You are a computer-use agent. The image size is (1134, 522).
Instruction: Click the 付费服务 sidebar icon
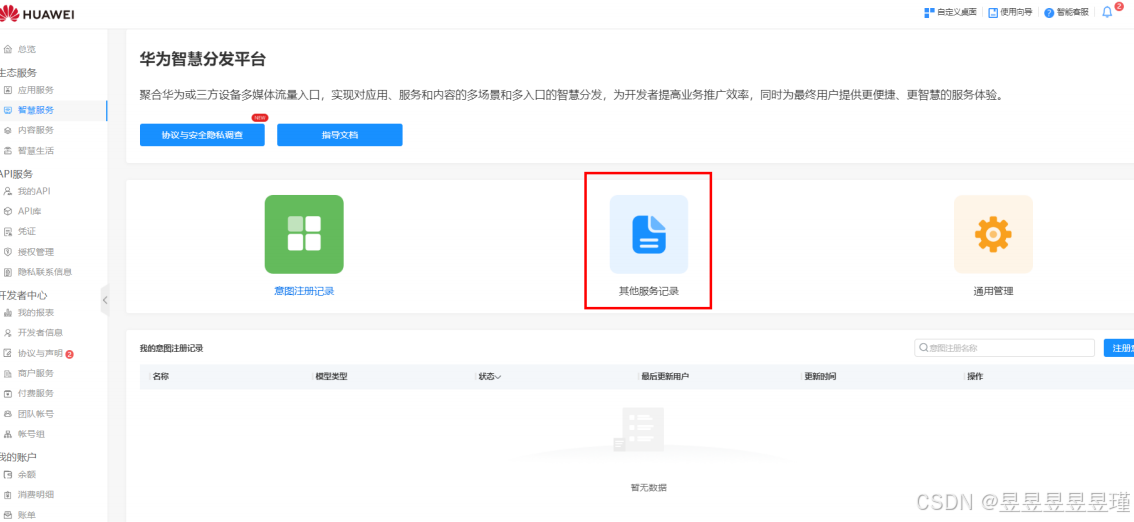(8, 393)
